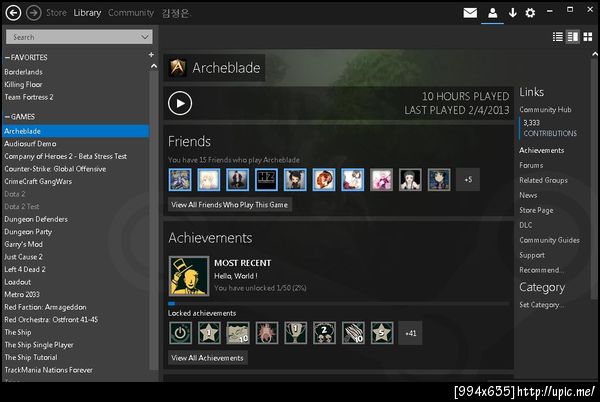The image size is (600, 402).
Task: Click the Archeblade game logo icon
Action: pos(178,67)
